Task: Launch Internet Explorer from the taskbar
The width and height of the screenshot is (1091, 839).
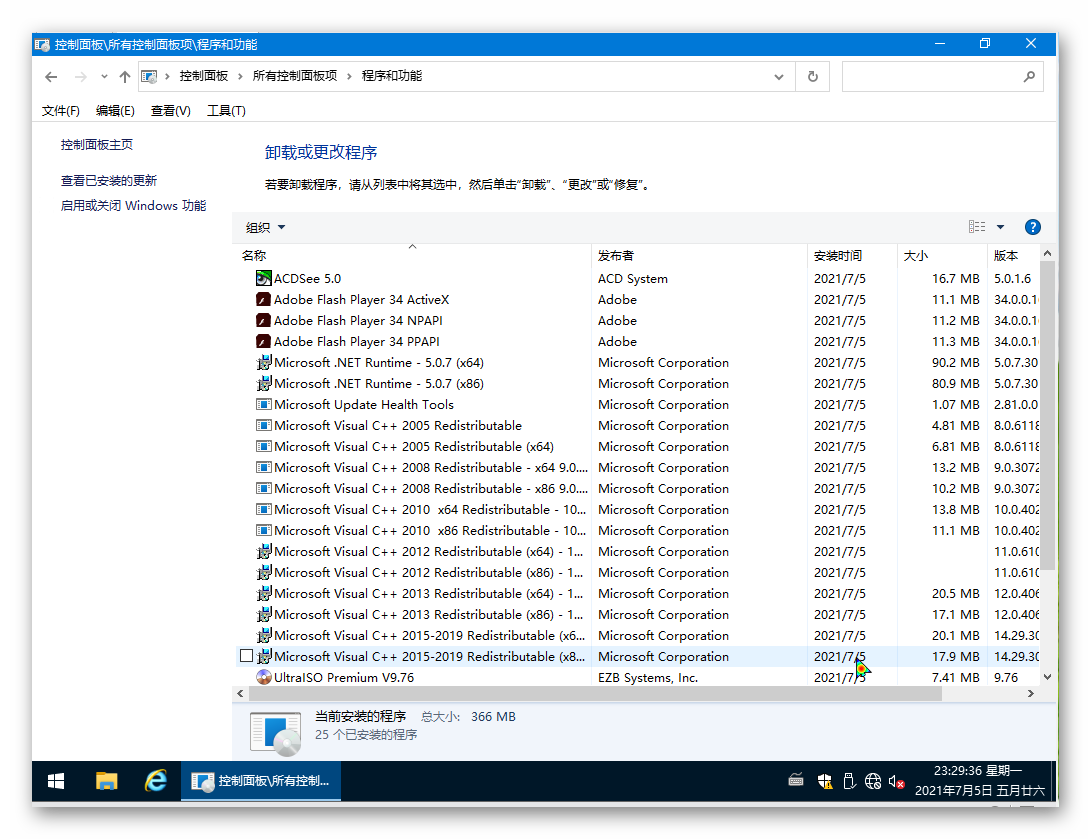Action: click(x=156, y=781)
